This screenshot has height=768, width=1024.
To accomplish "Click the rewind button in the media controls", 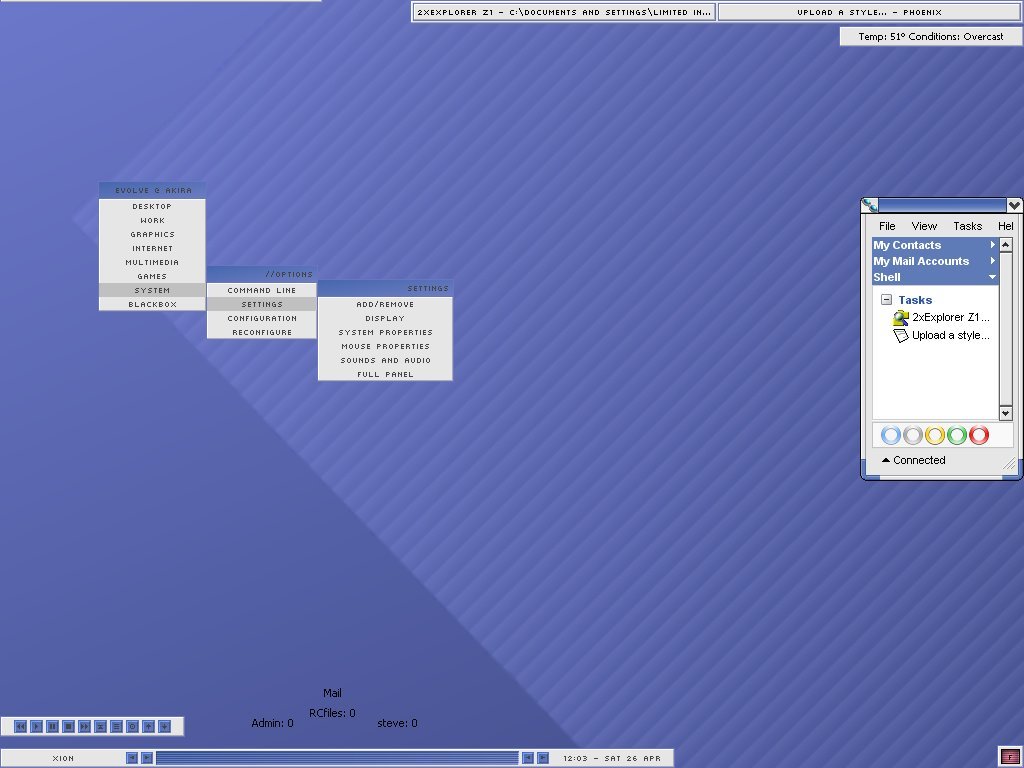I will pyautogui.click(x=20, y=726).
